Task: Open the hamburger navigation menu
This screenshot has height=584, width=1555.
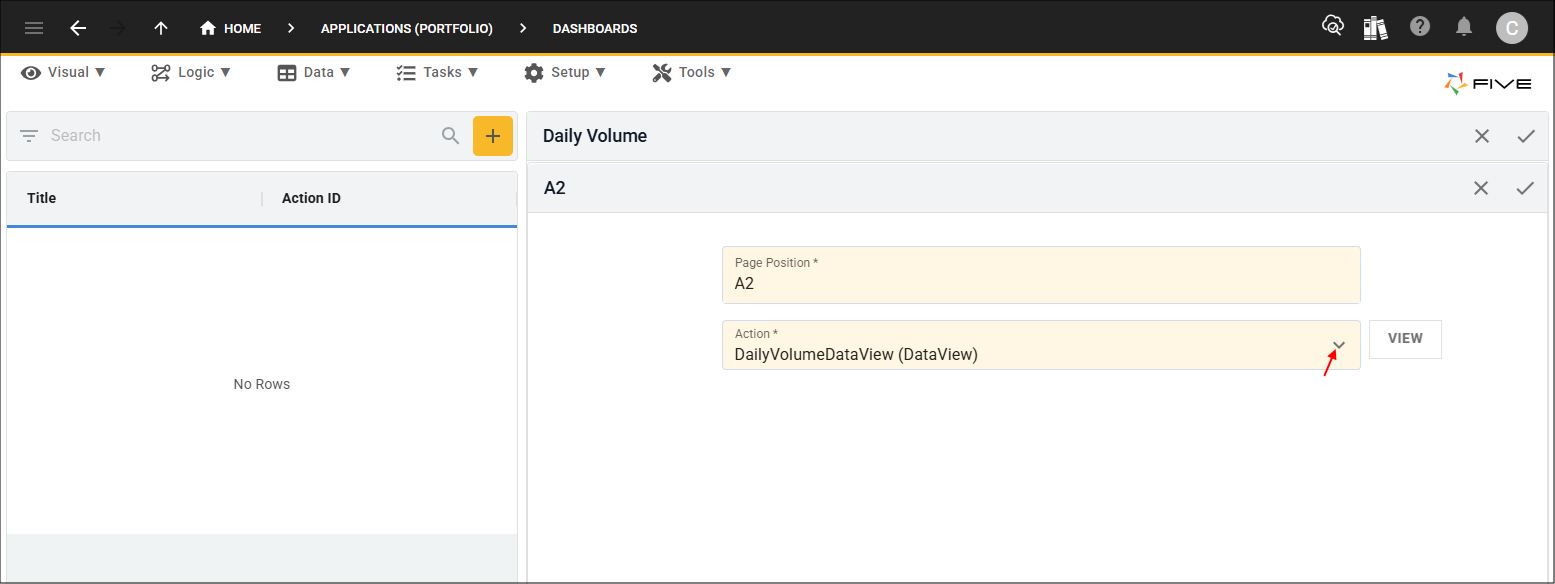Action: (x=34, y=28)
